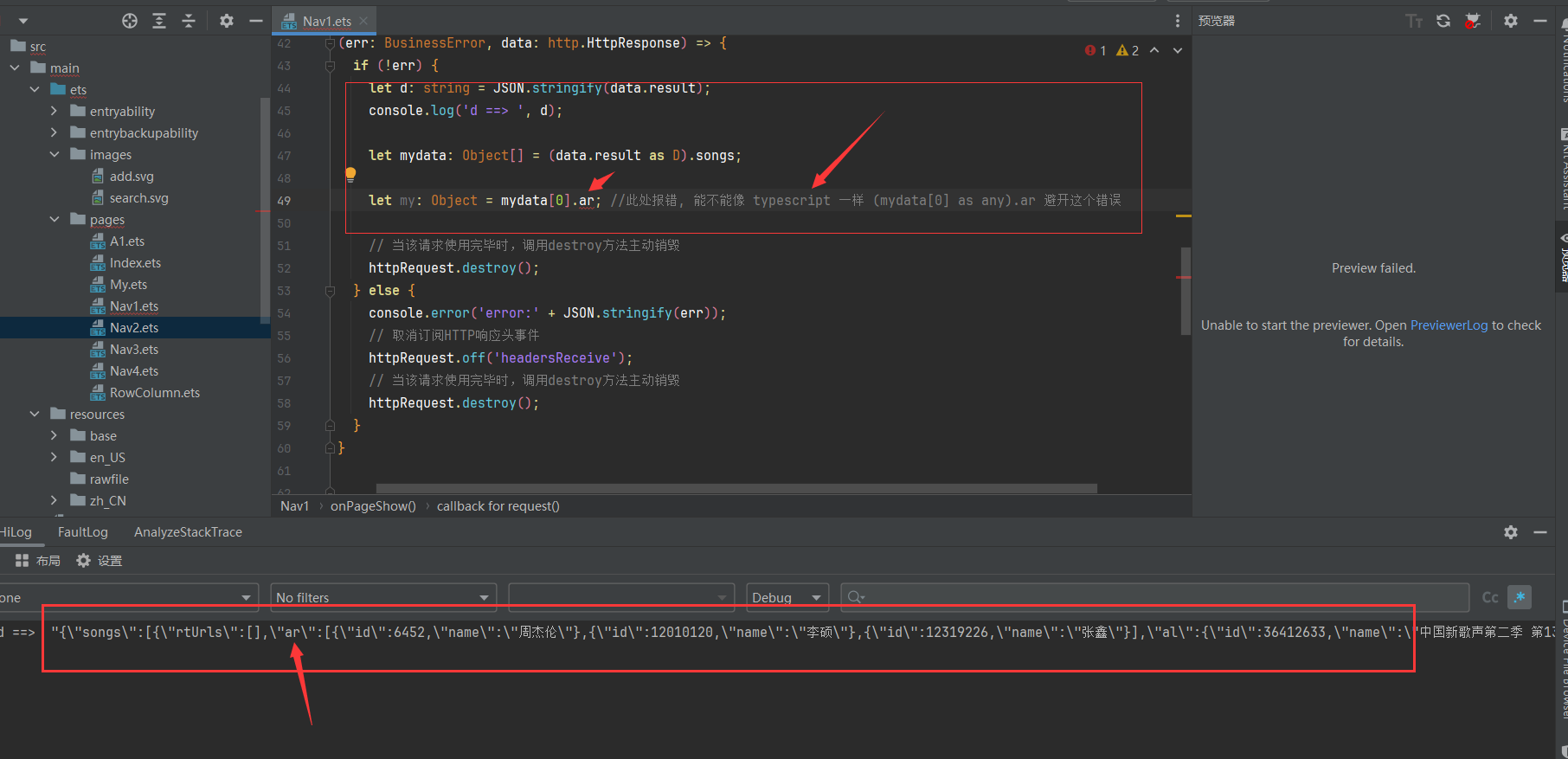Expand the entryability folder
1568x759 pixels.
54,111
